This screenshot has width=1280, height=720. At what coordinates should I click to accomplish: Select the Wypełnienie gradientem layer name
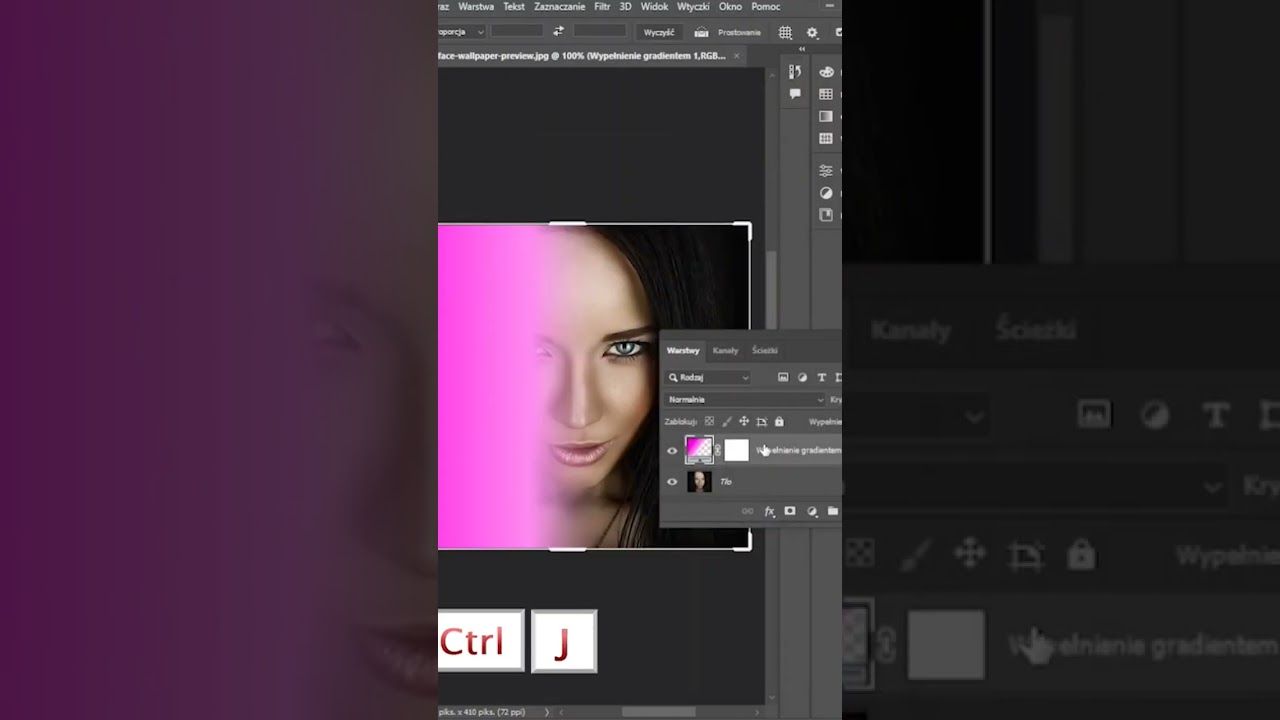coord(799,450)
